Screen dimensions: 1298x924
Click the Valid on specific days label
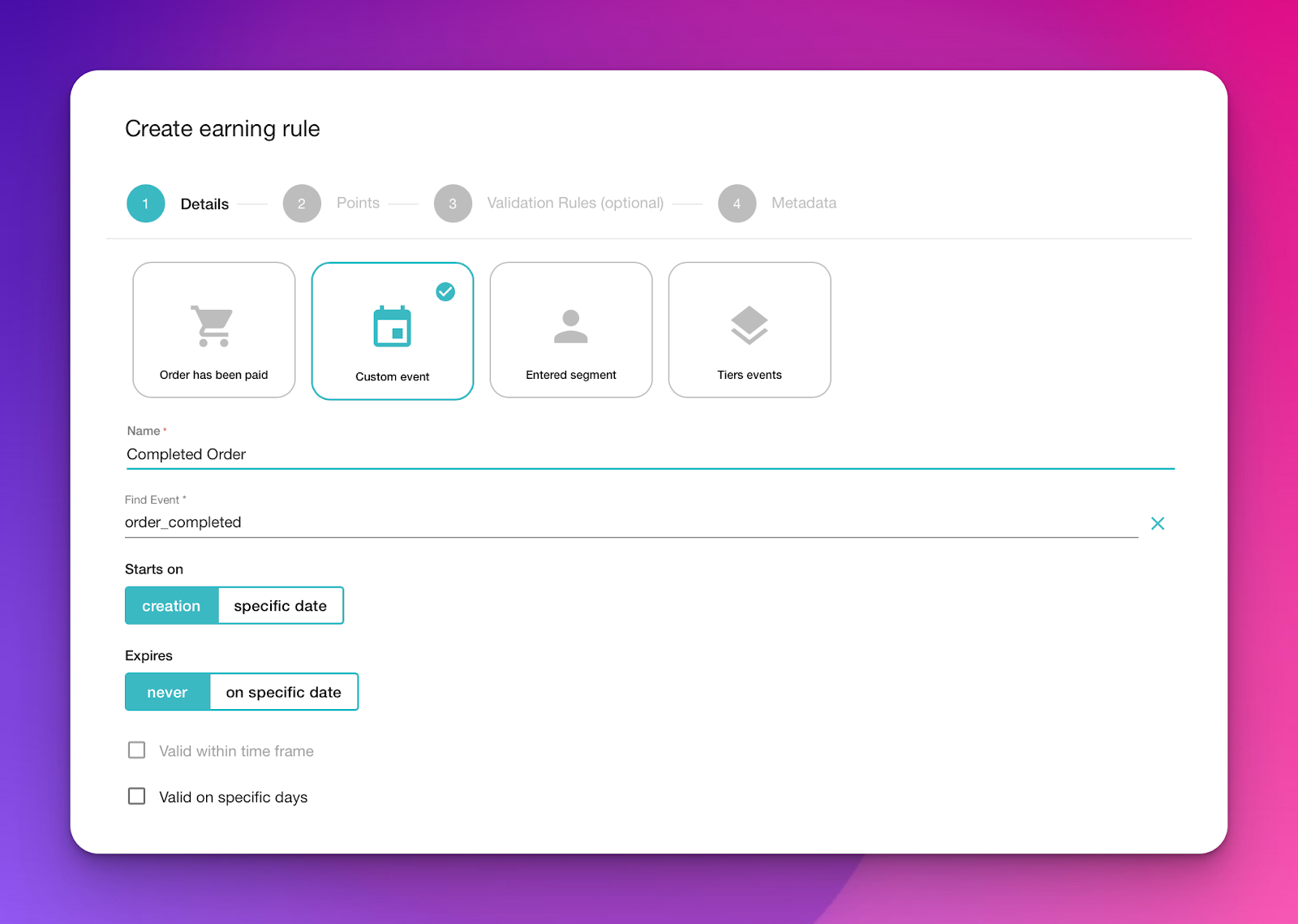point(234,797)
